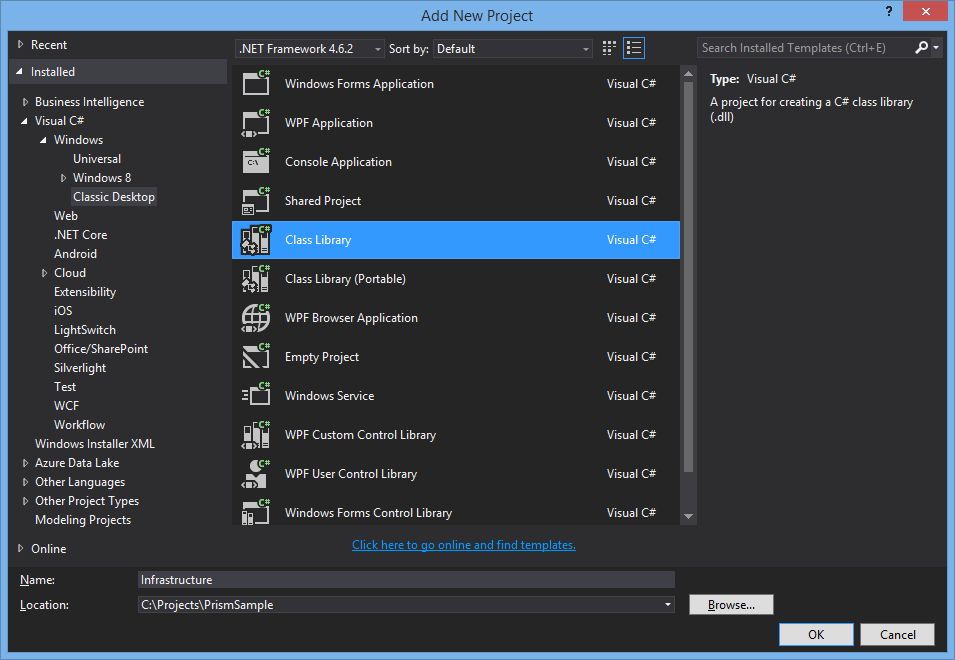Switch to medium icons list view
Viewport: 955px width, 660px height.
(634, 48)
